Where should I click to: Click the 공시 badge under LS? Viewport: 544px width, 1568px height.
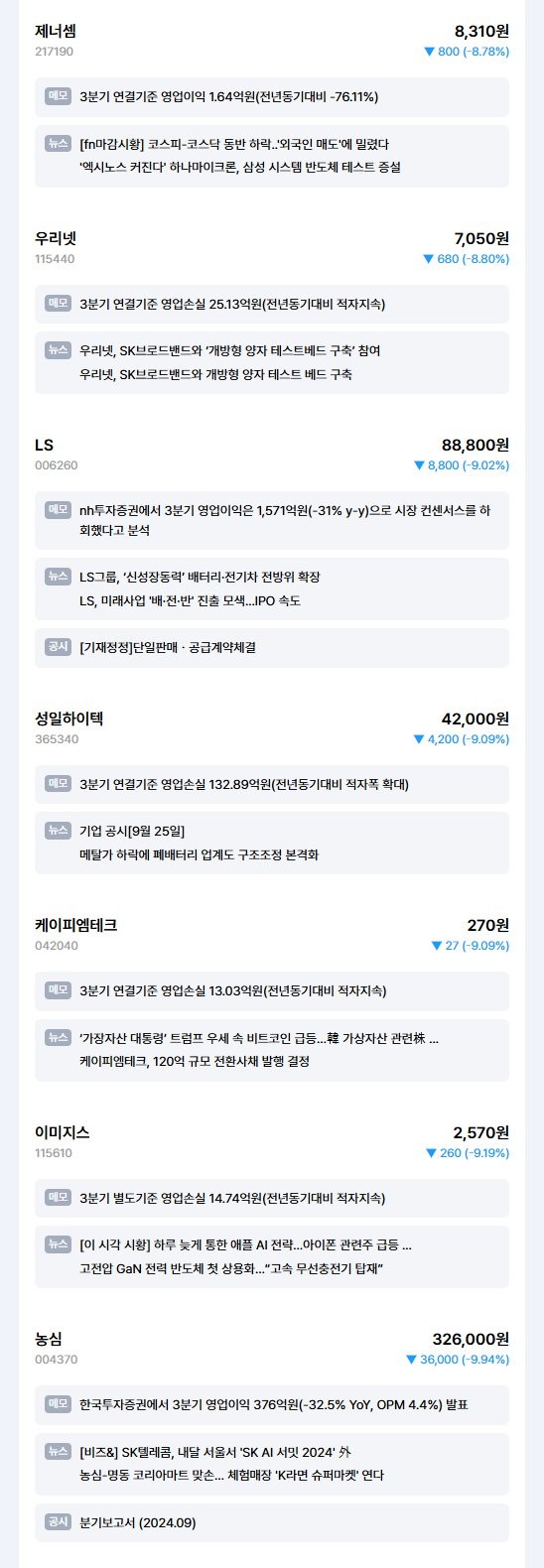pyautogui.click(x=58, y=647)
